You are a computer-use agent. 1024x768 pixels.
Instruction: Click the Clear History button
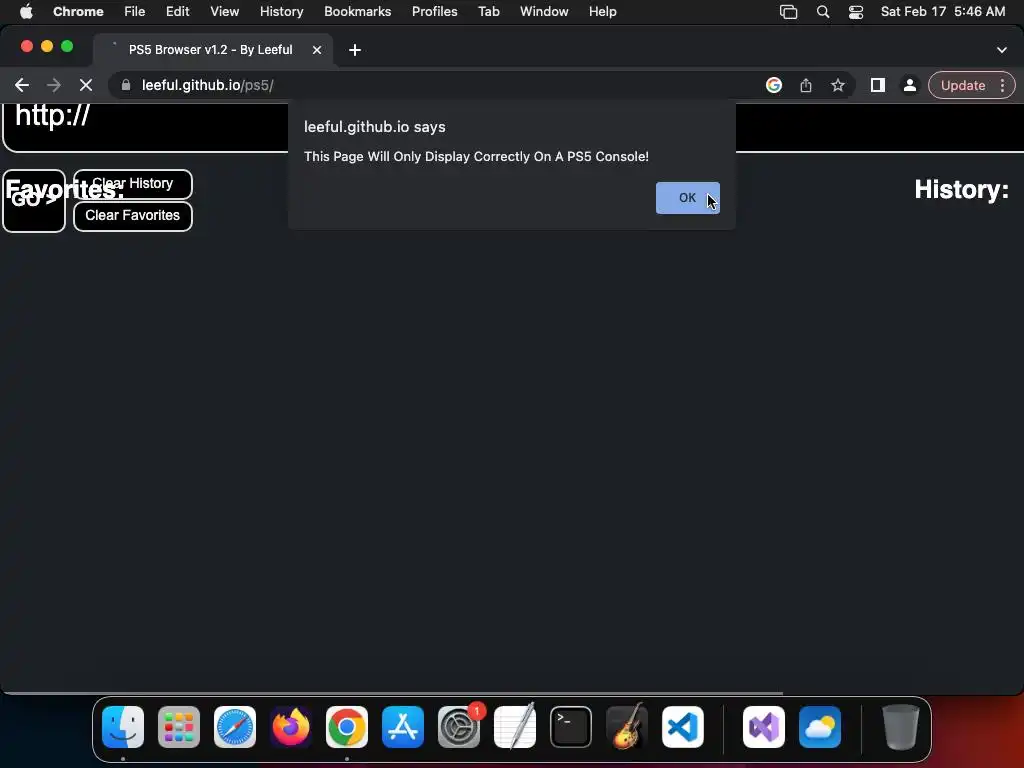pos(133,184)
